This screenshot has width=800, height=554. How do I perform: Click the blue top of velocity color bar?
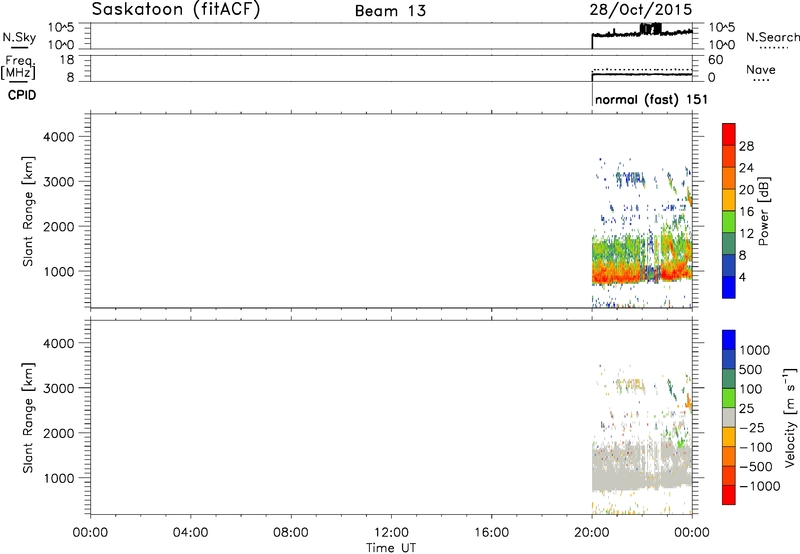click(x=729, y=339)
